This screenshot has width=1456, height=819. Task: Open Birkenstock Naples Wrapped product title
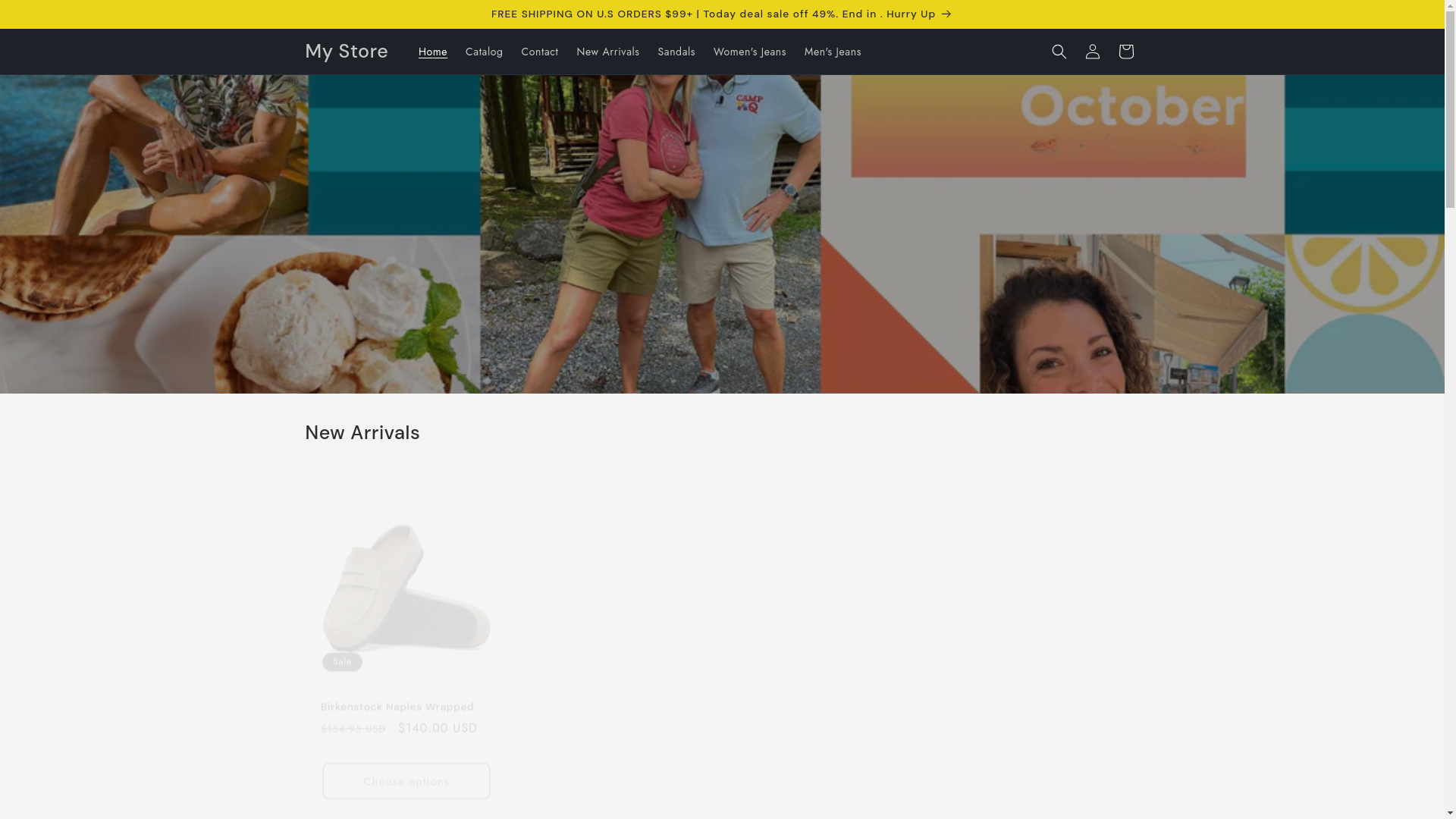[x=397, y=707]
